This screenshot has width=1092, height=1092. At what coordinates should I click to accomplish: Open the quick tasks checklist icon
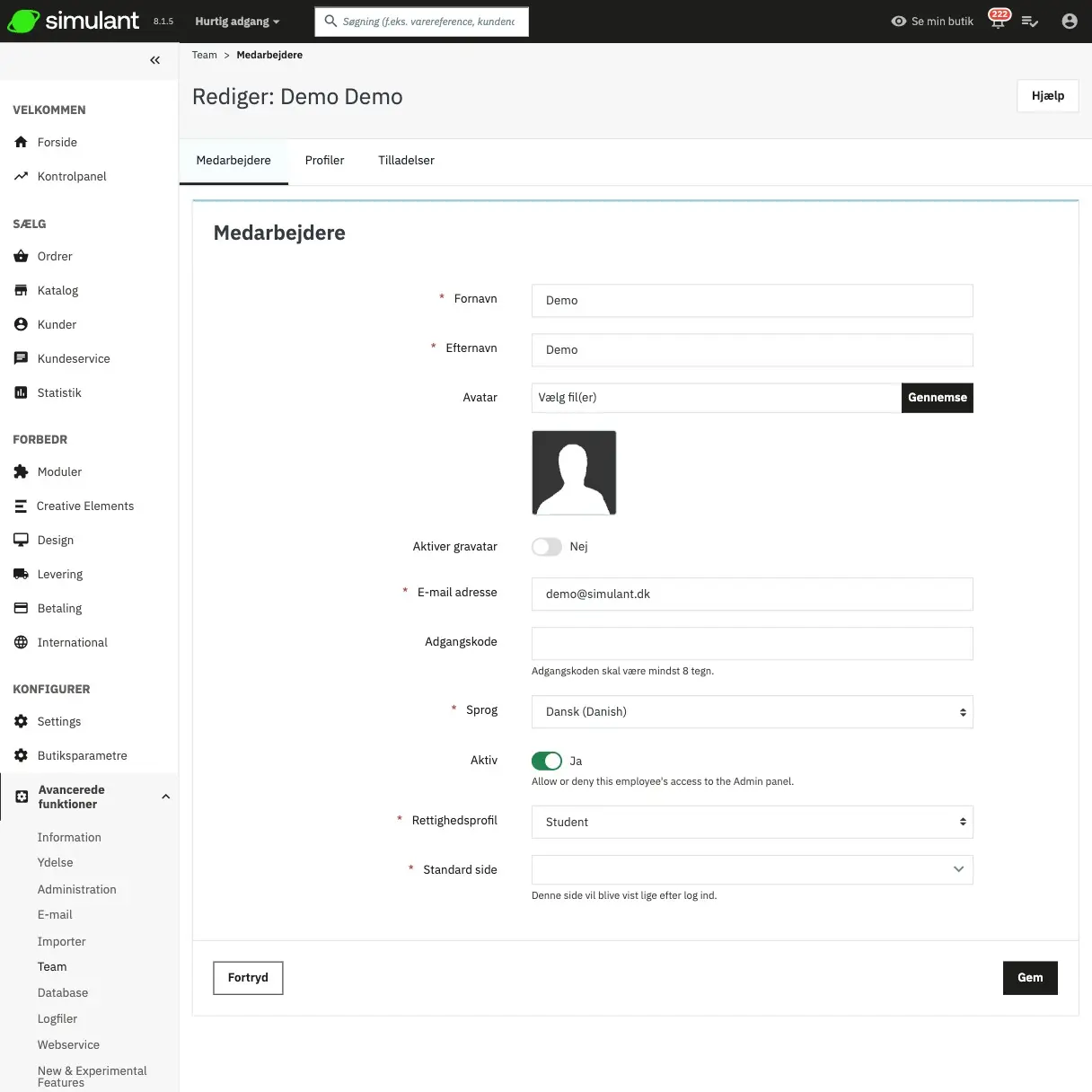1030,21
